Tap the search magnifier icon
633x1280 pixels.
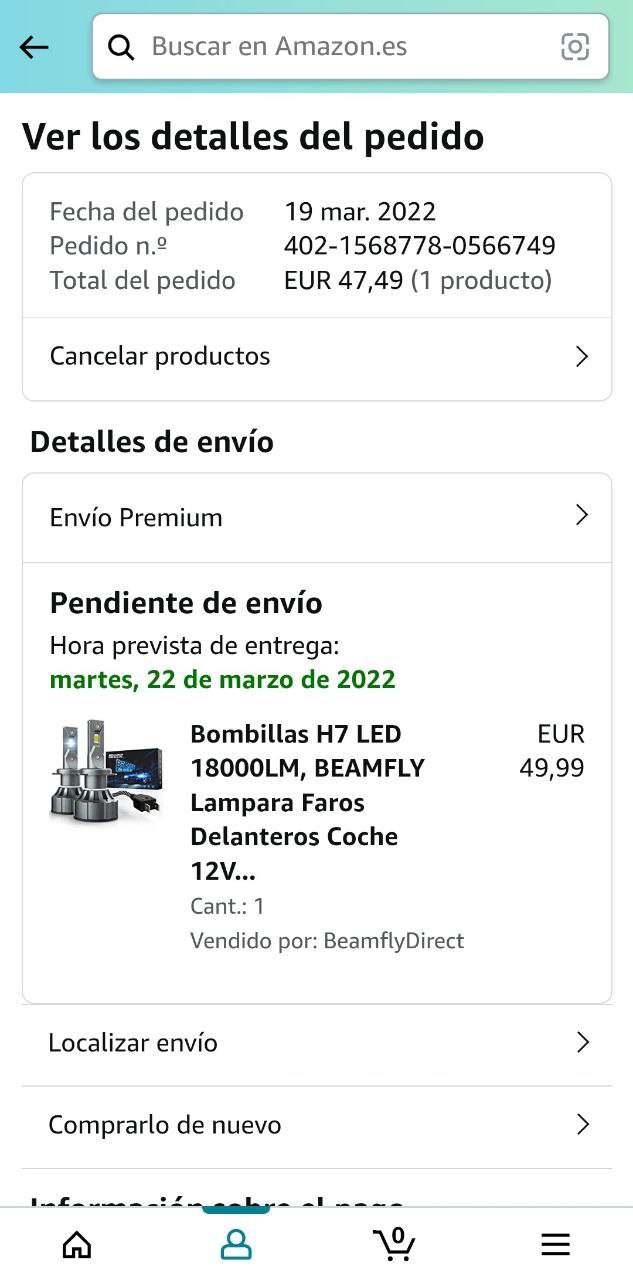click(121, 47)
